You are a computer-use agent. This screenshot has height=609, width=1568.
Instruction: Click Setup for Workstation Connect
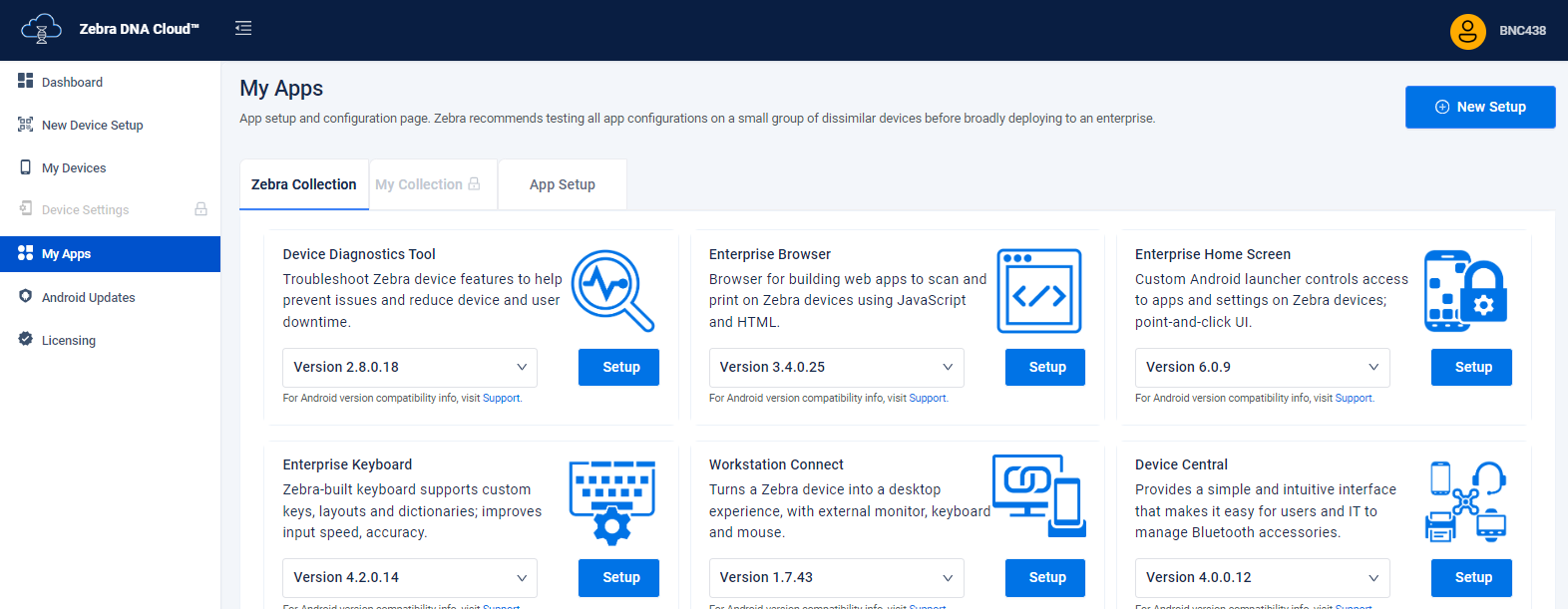pyautogui.click(x=1044, y=577)
